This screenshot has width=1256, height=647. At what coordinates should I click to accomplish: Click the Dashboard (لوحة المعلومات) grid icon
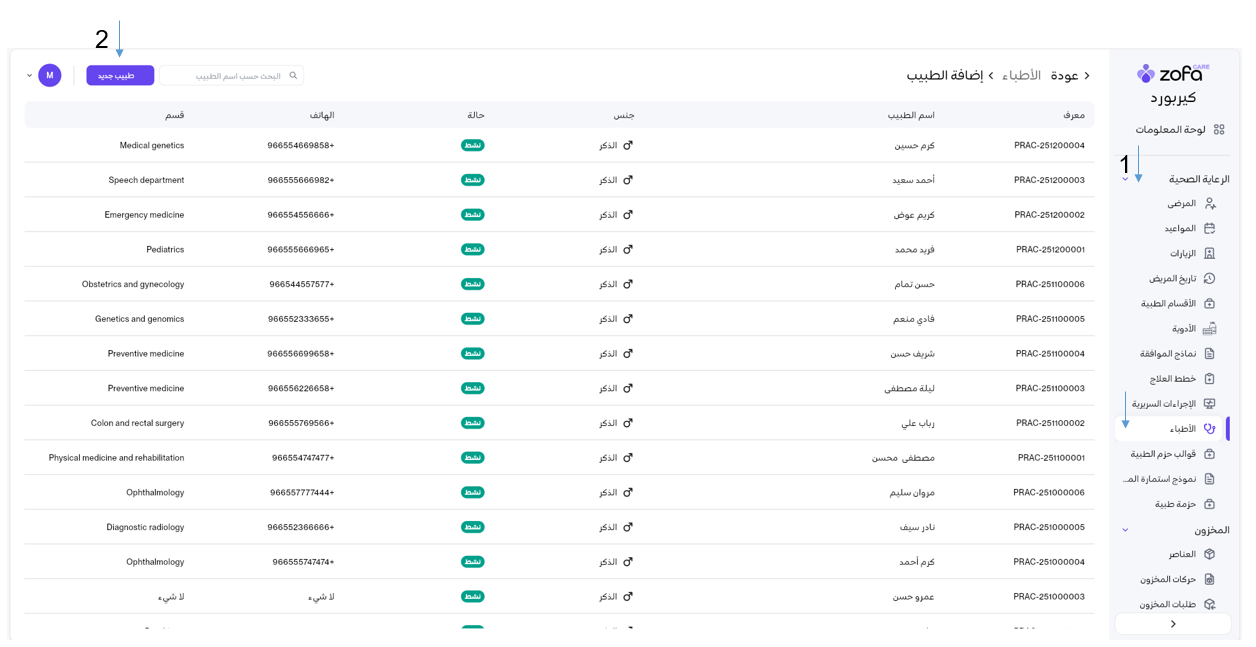pyautogui.click(x=1218, y=130)
